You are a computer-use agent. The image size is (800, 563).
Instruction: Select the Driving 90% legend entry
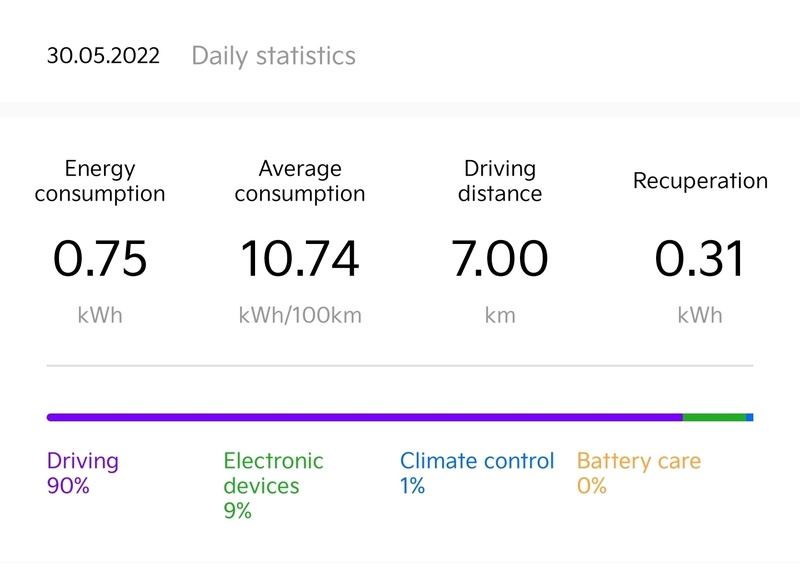(x=83, y=473)
